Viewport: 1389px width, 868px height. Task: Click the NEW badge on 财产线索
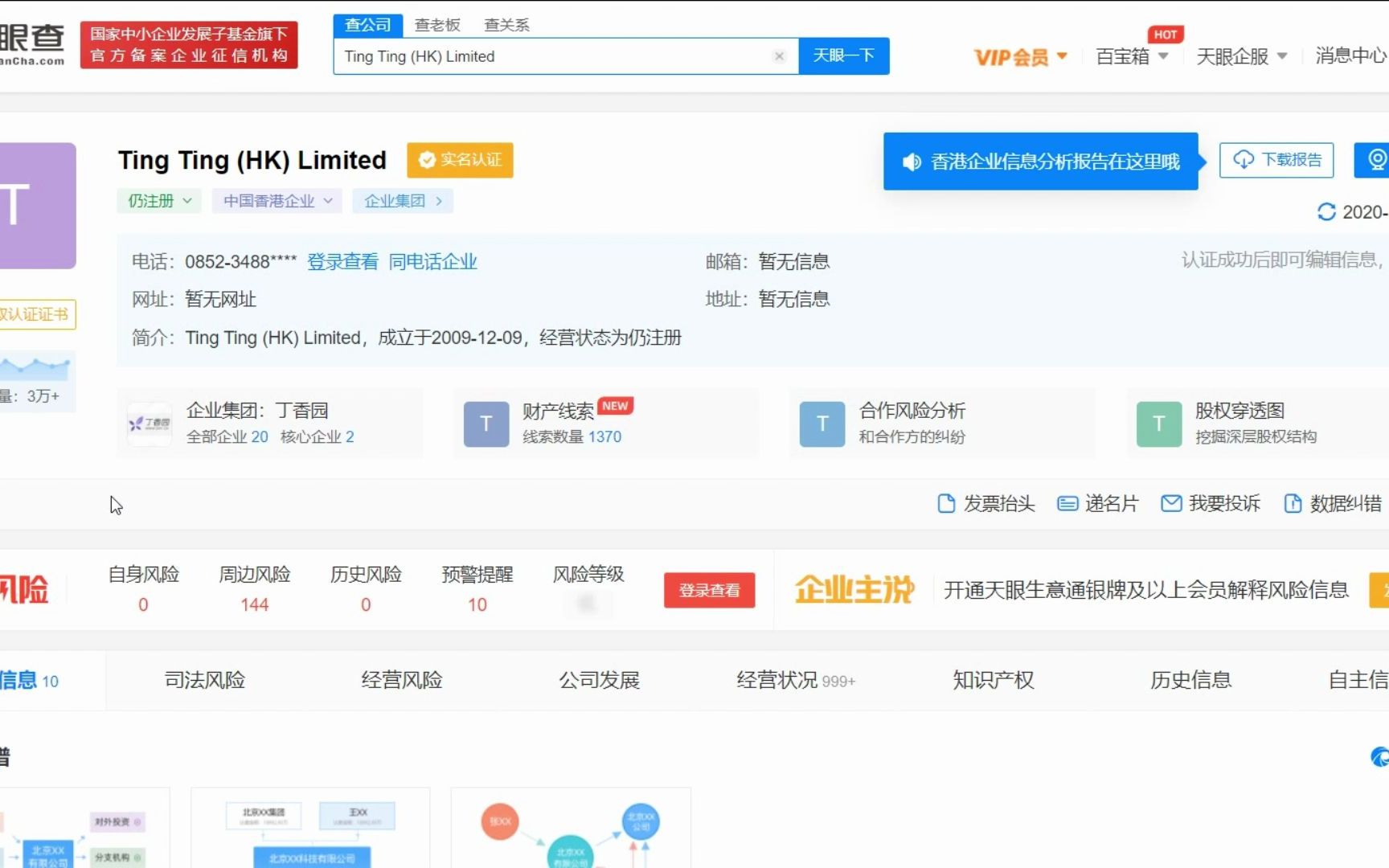click(616, 406)
